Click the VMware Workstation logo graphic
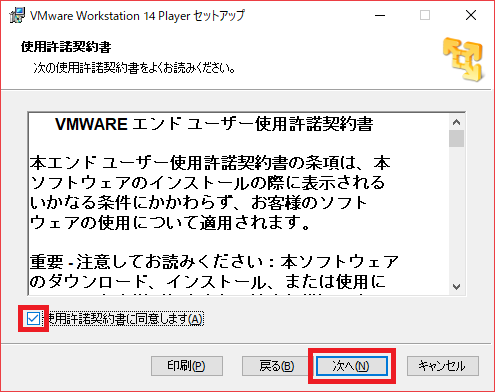This screenshot has height=392, width=495. pos(464,59)
